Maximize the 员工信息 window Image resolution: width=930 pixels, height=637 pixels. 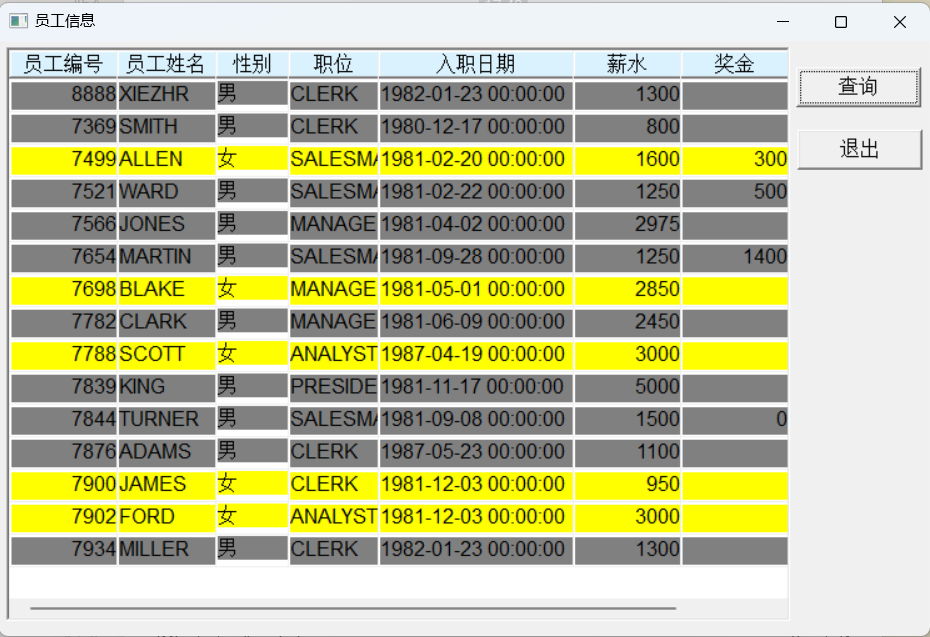(x=841, y=22)
